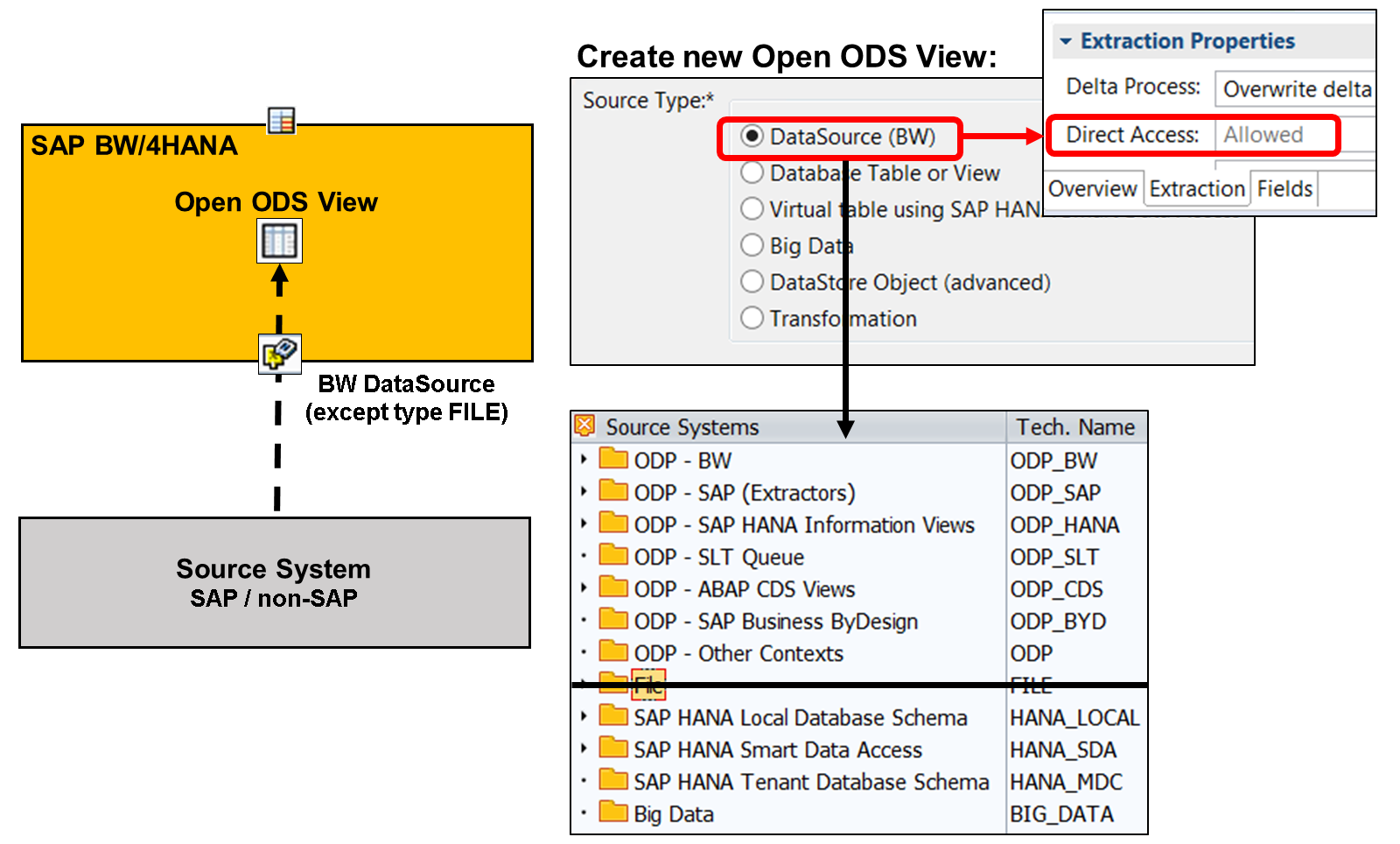1400x844 pixels.
Task: Click the ODP - SLT Queue folder icon
Action: click(x=613, y=554)
